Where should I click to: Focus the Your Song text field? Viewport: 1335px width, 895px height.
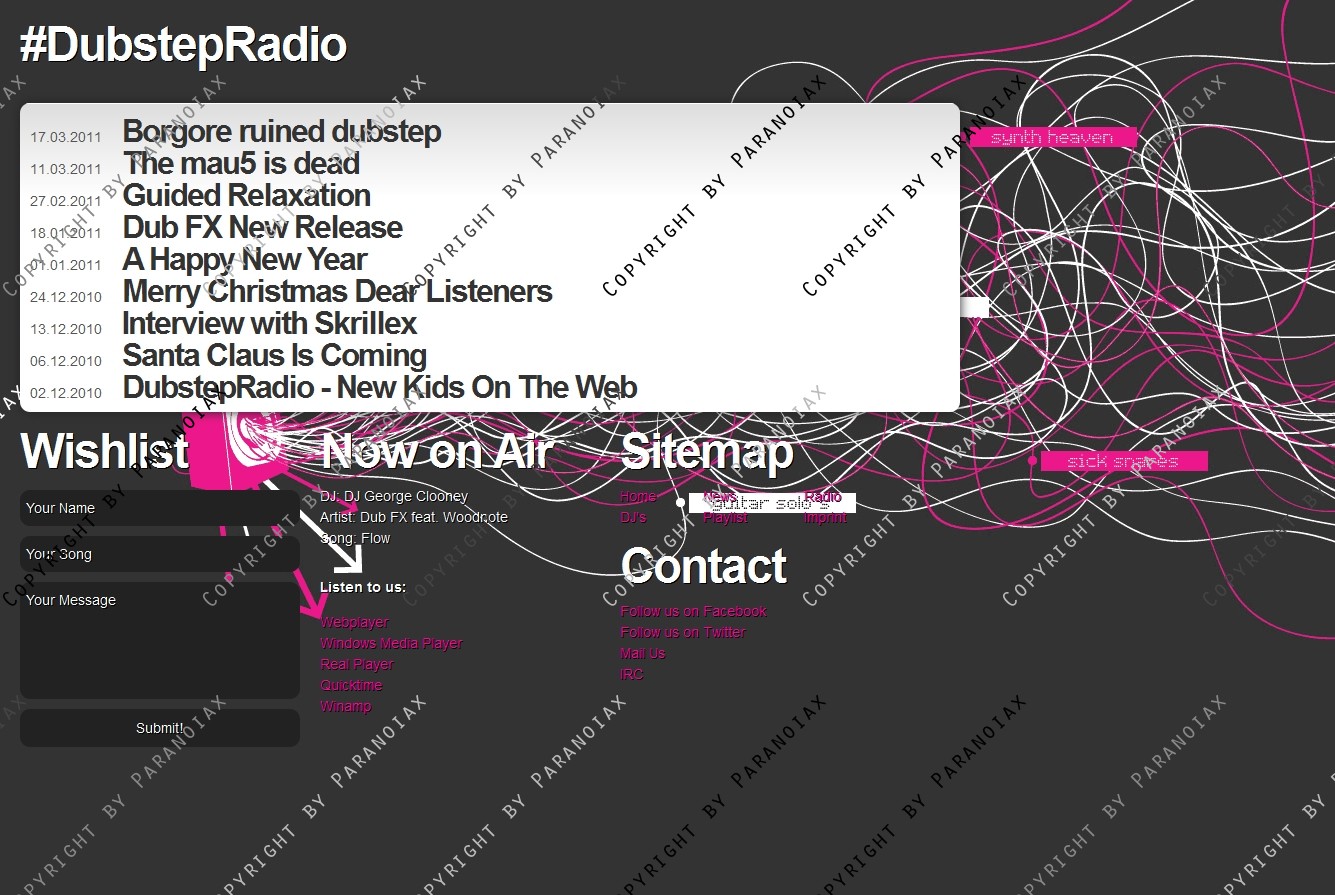coord(160,554)
